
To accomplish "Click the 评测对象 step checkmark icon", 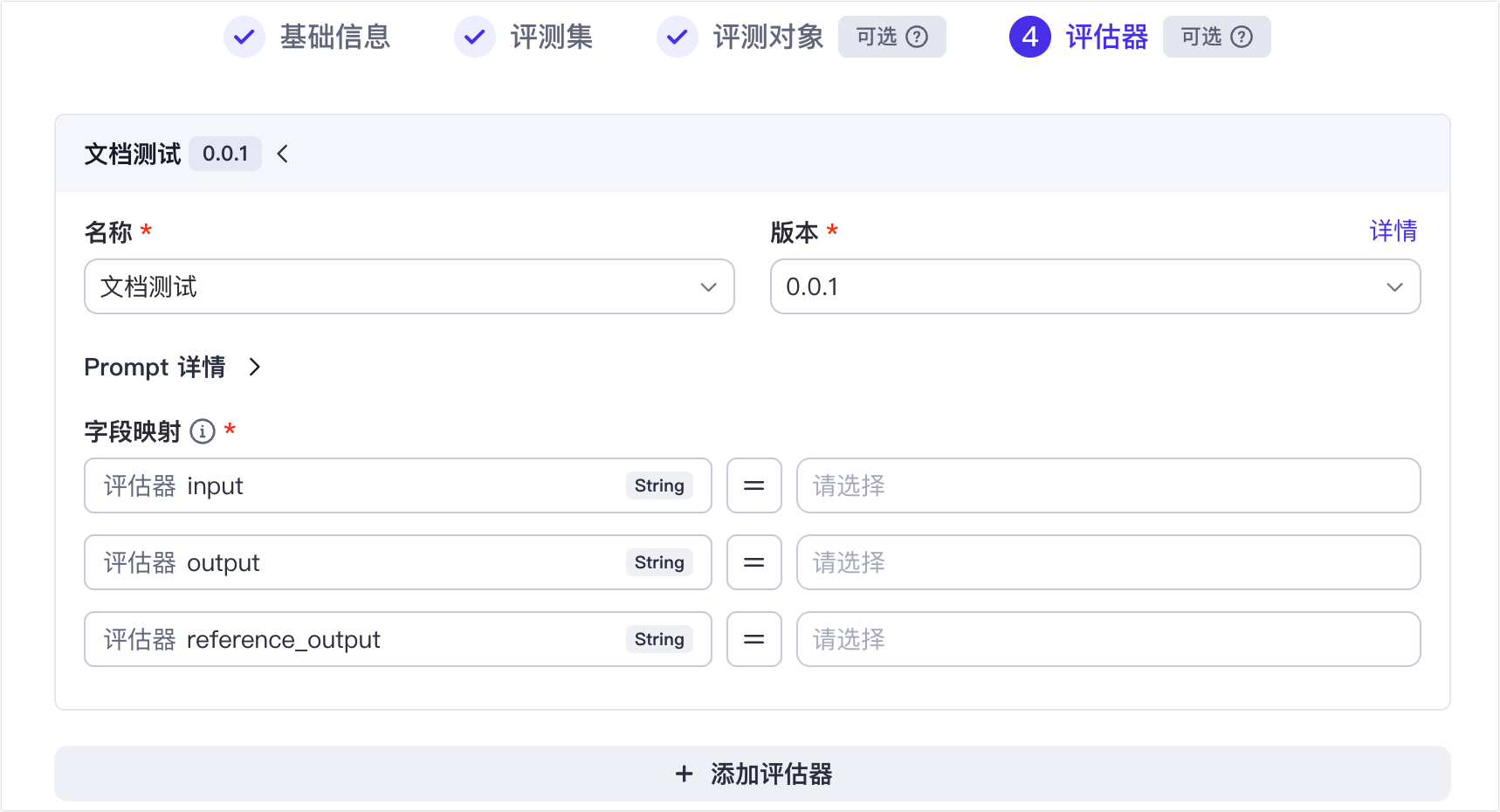I will 678,37.
